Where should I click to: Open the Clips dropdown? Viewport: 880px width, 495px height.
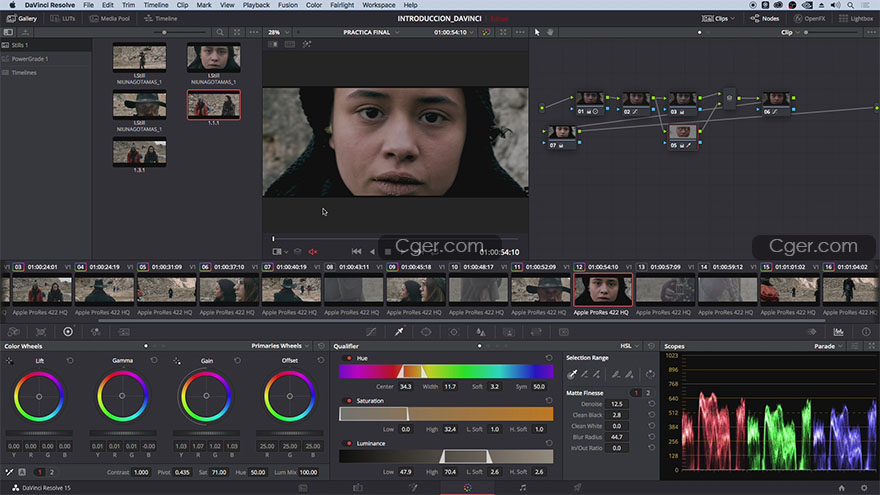[x=718, y=19]
